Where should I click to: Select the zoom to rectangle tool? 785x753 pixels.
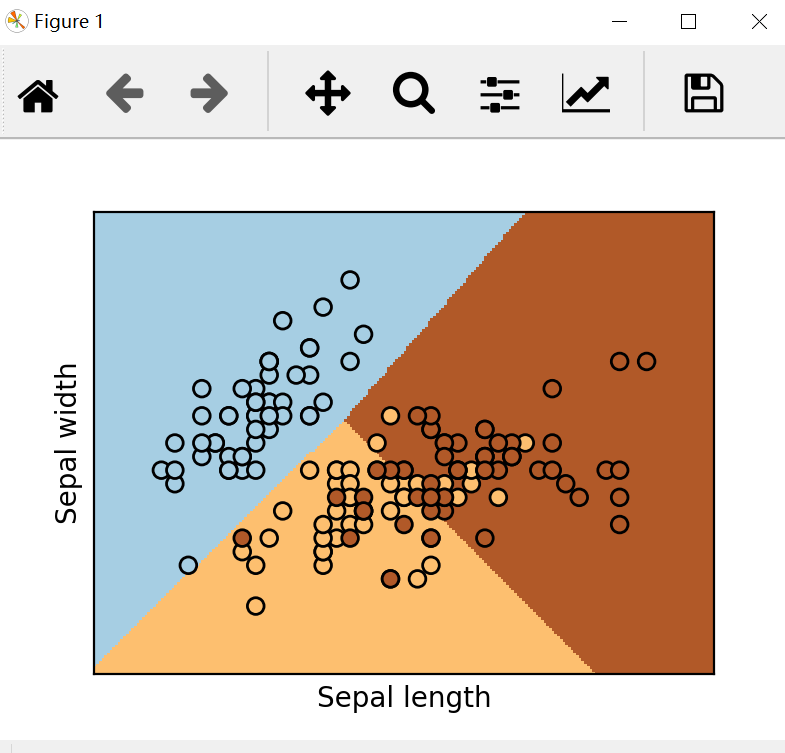pyautogui.click(x=413, y=94)
